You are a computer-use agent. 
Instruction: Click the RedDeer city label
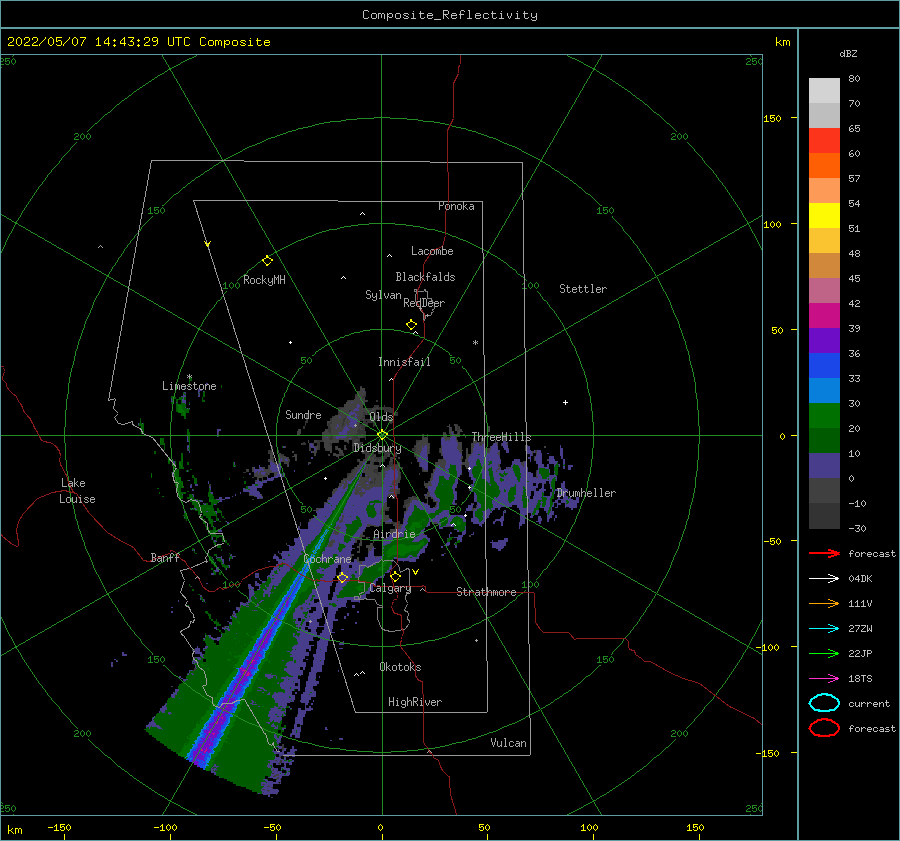point(424,303)
